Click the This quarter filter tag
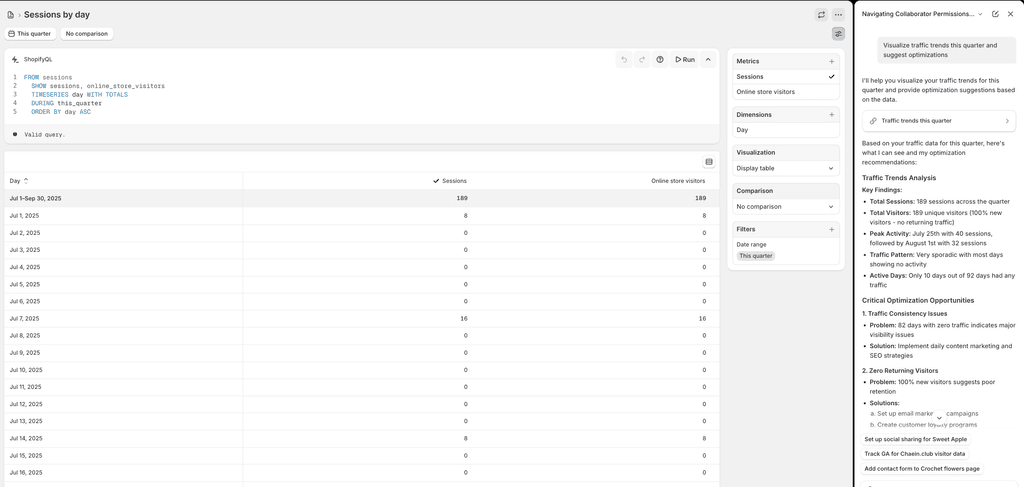Screen dimensions: 1024x487 (x=756, y=256)
